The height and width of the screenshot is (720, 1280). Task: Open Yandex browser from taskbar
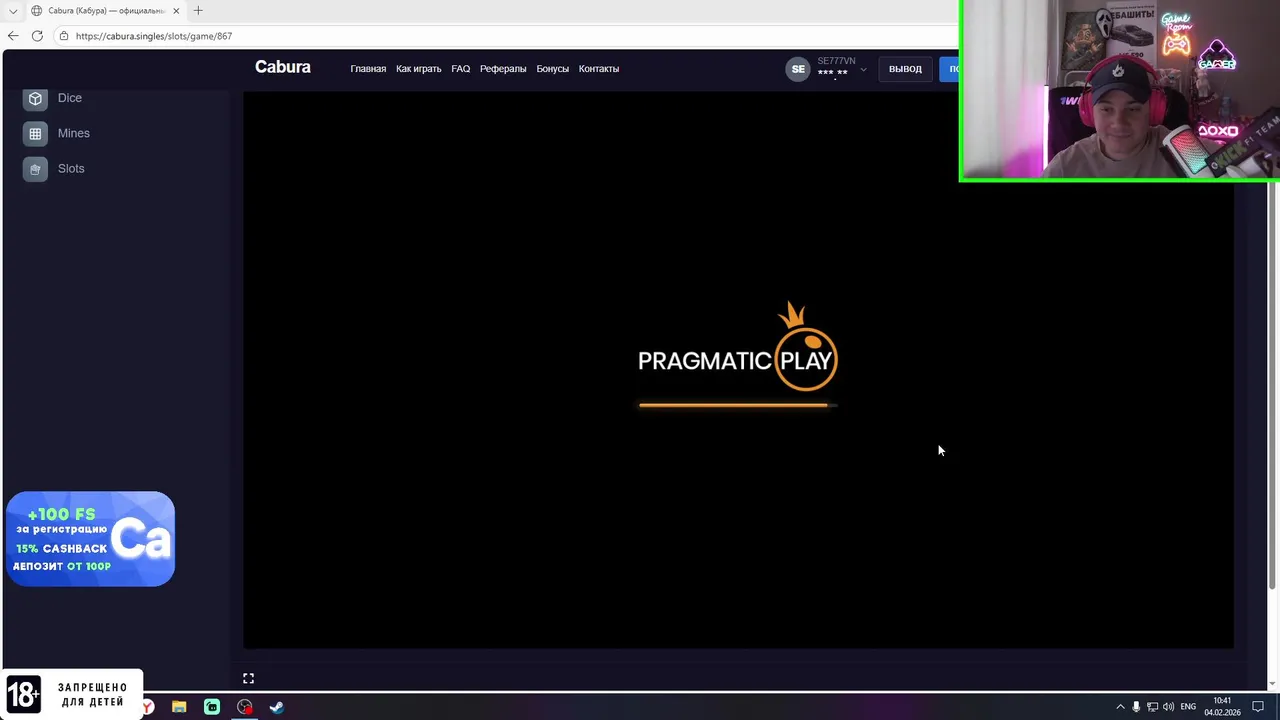click(x=148, y=707)
